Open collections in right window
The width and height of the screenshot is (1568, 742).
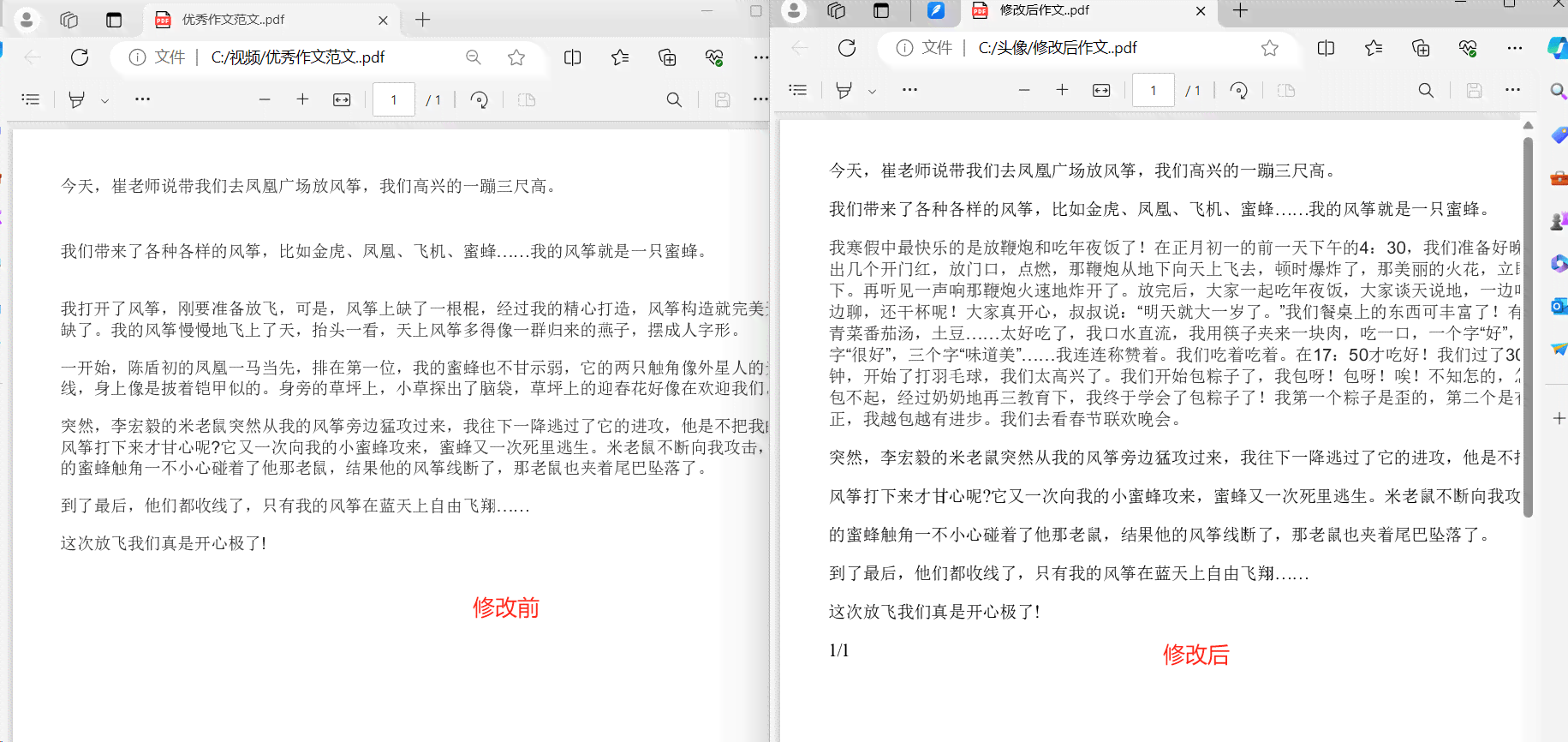point(1421,48)
